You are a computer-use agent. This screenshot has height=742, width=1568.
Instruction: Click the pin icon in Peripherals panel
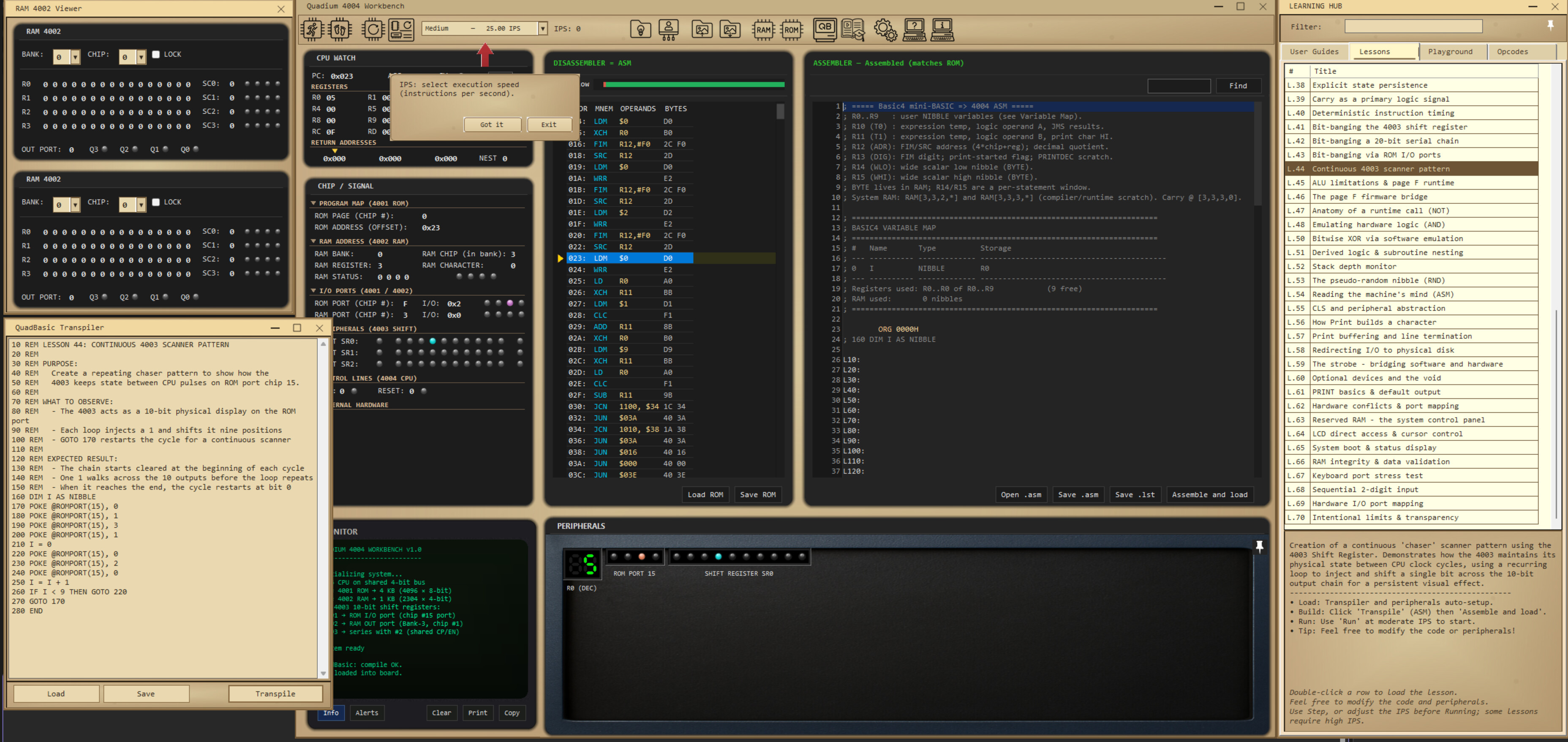pos(1259,546)
